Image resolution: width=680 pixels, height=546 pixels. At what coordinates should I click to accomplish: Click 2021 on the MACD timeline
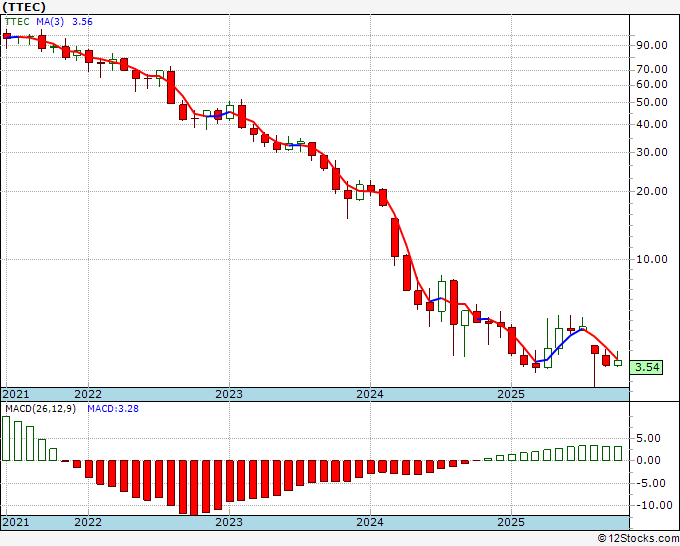tap(16, 522)
